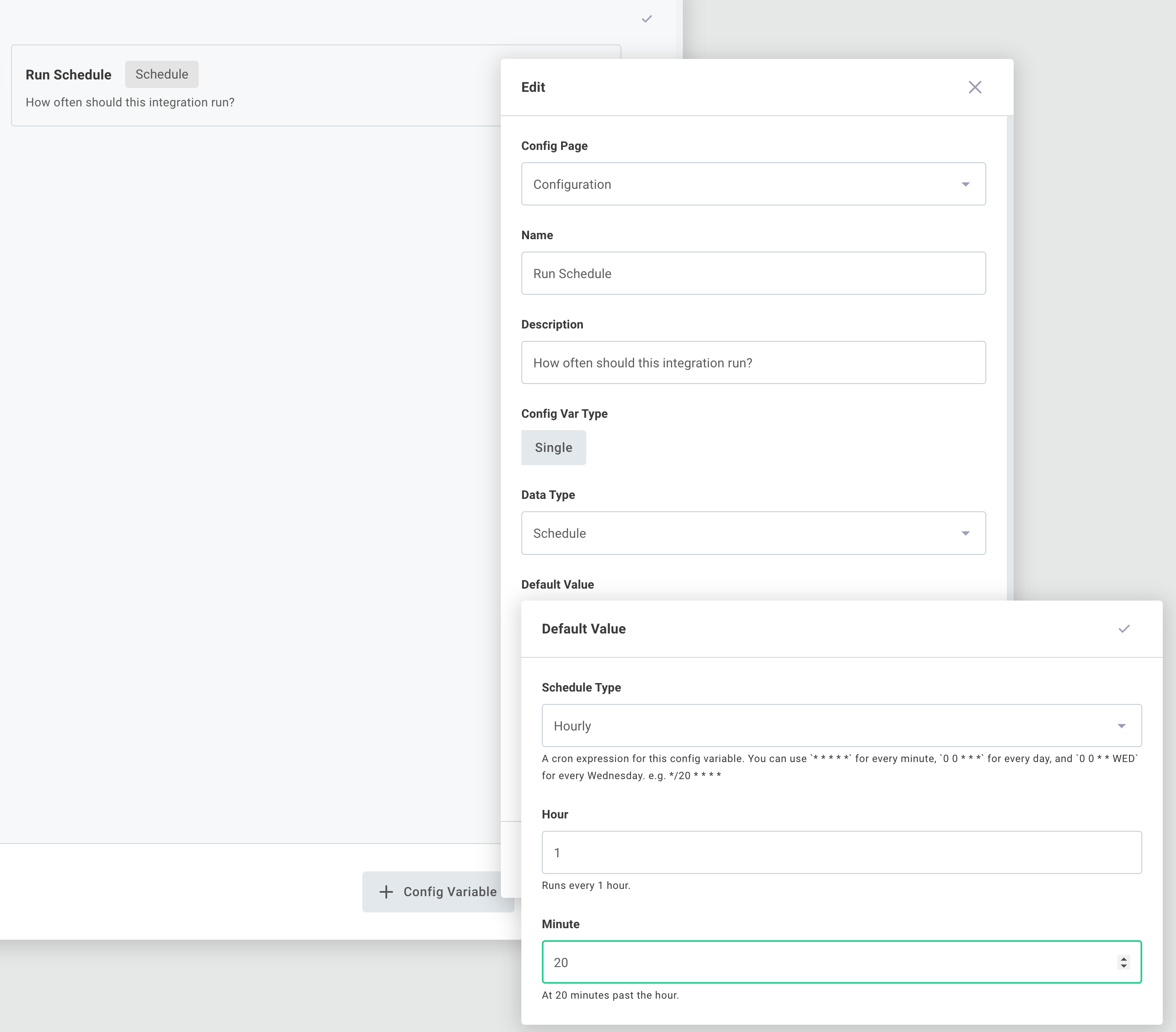This screenshot has height=1032, width=1176.
Task: Click the Schedule Type label
Action: pos(581,687)
